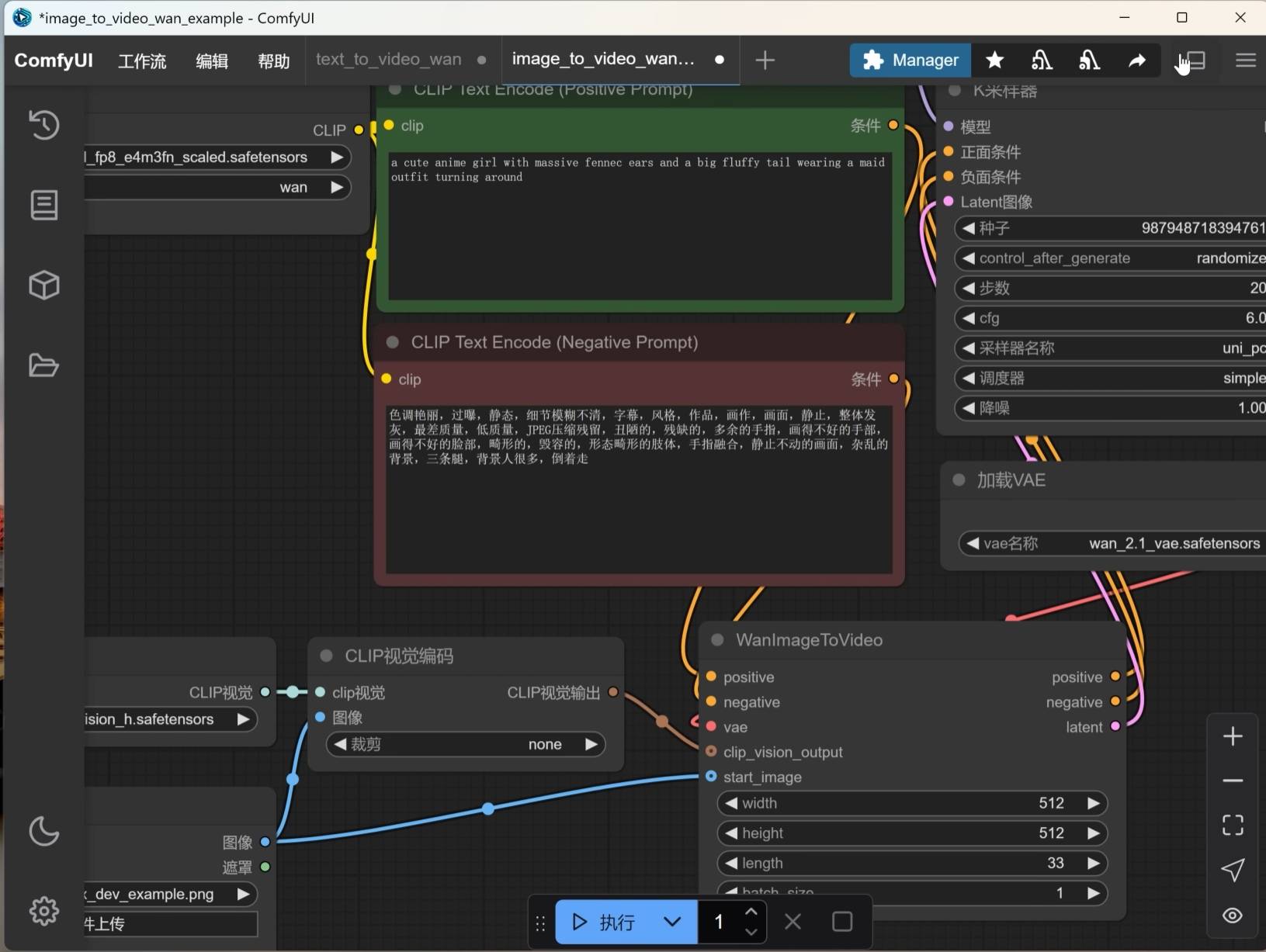Decrease batch count down arrow

pyautogui.click(x=751, y=932)
